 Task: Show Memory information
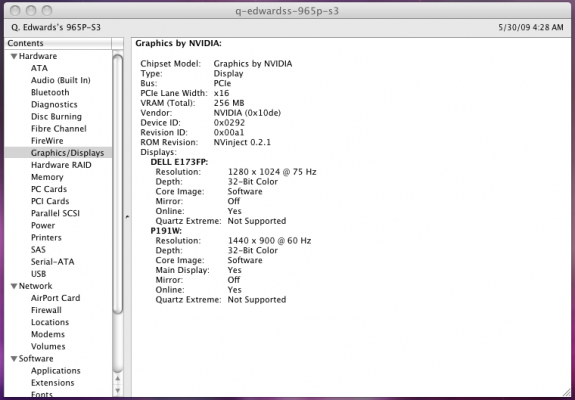coord(47,177)
